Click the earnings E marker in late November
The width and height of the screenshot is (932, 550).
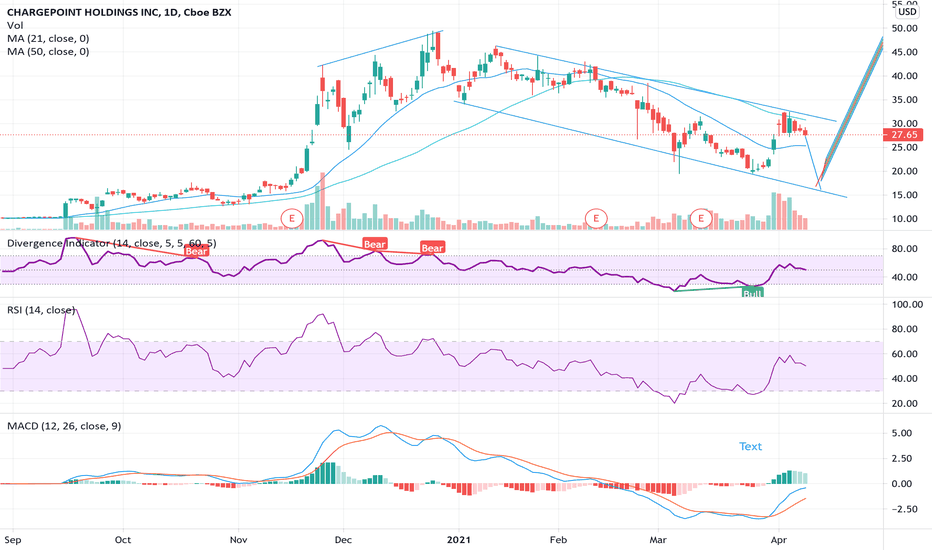click(x=292, y=218)
